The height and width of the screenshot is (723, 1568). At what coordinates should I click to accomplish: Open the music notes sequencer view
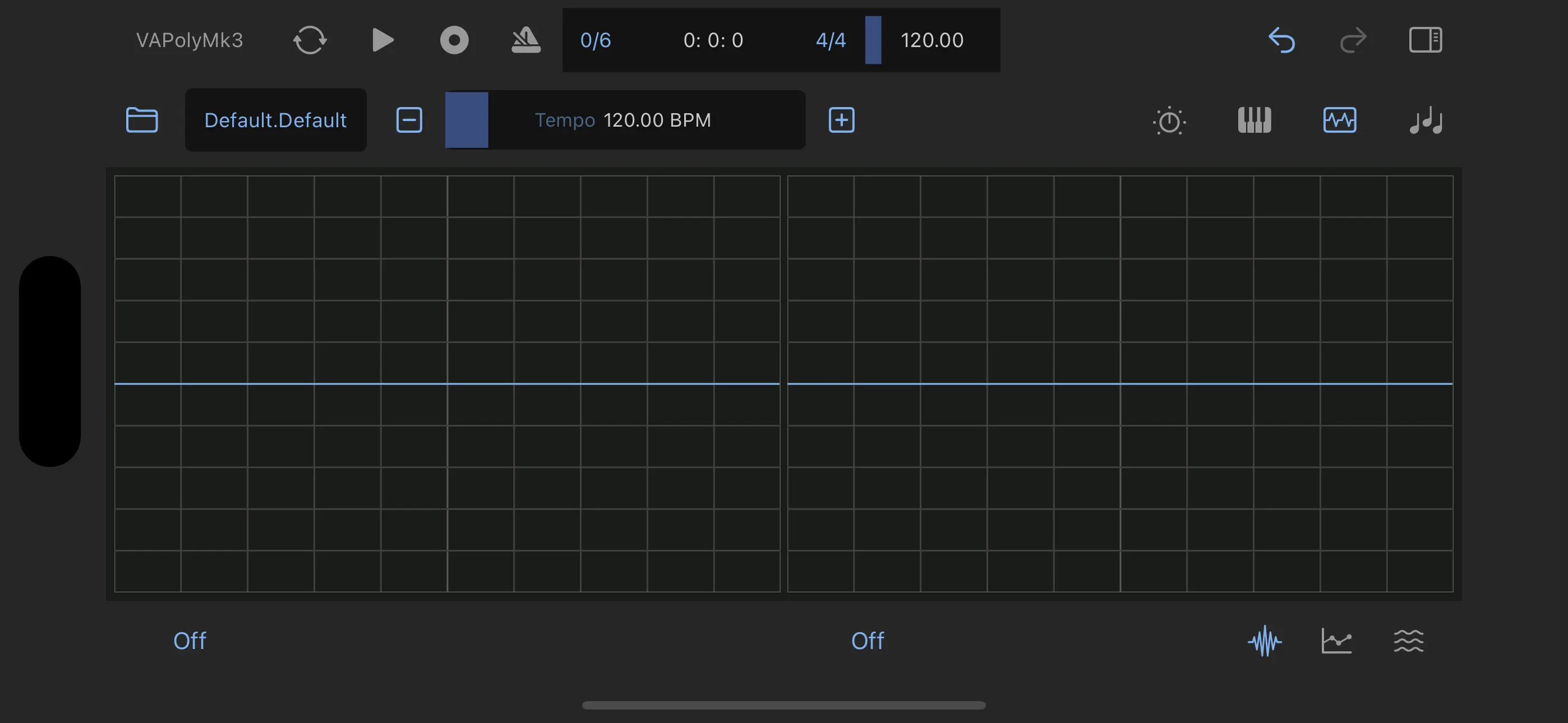(1426, 120)
